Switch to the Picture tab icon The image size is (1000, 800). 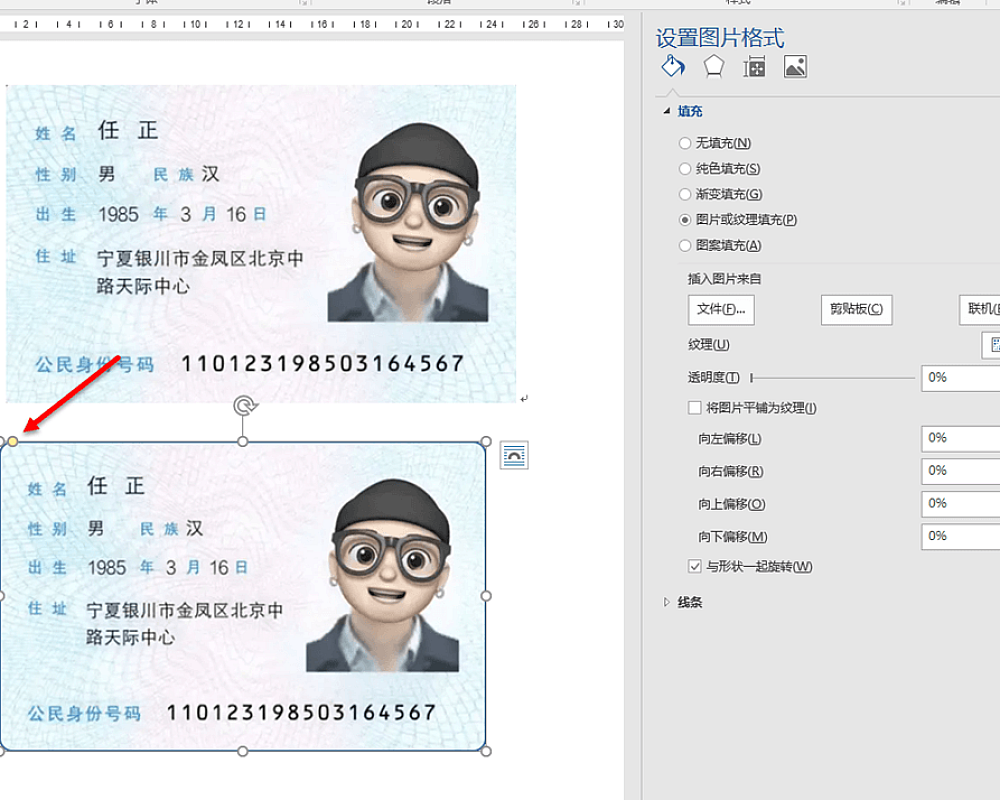pos(795,67)
